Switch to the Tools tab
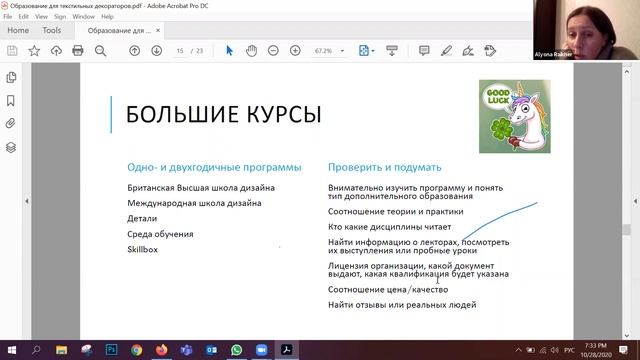Viewport: 640px width, 360px height. (51, 31)
